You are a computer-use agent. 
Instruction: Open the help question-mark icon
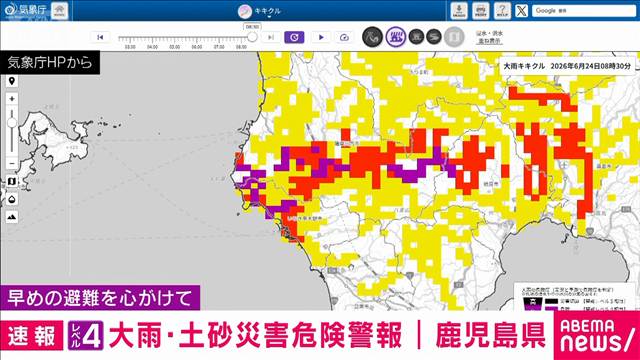pyautogui.click(x=502, y=11)
